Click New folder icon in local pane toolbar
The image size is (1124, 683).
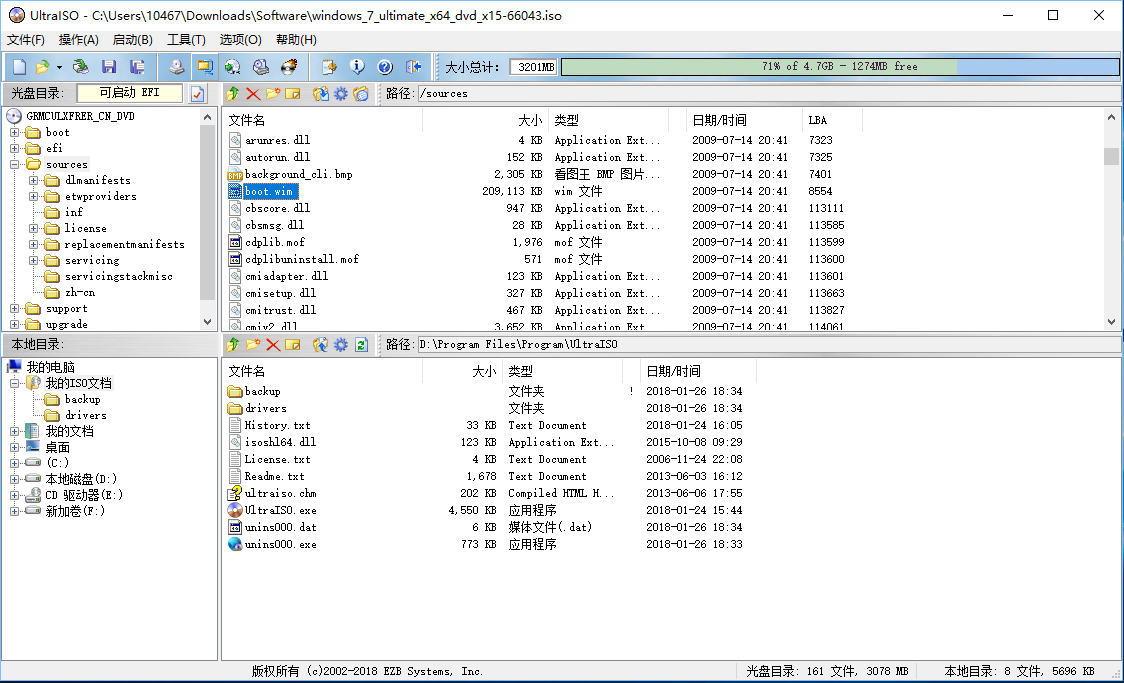click(x=253, y=345)
